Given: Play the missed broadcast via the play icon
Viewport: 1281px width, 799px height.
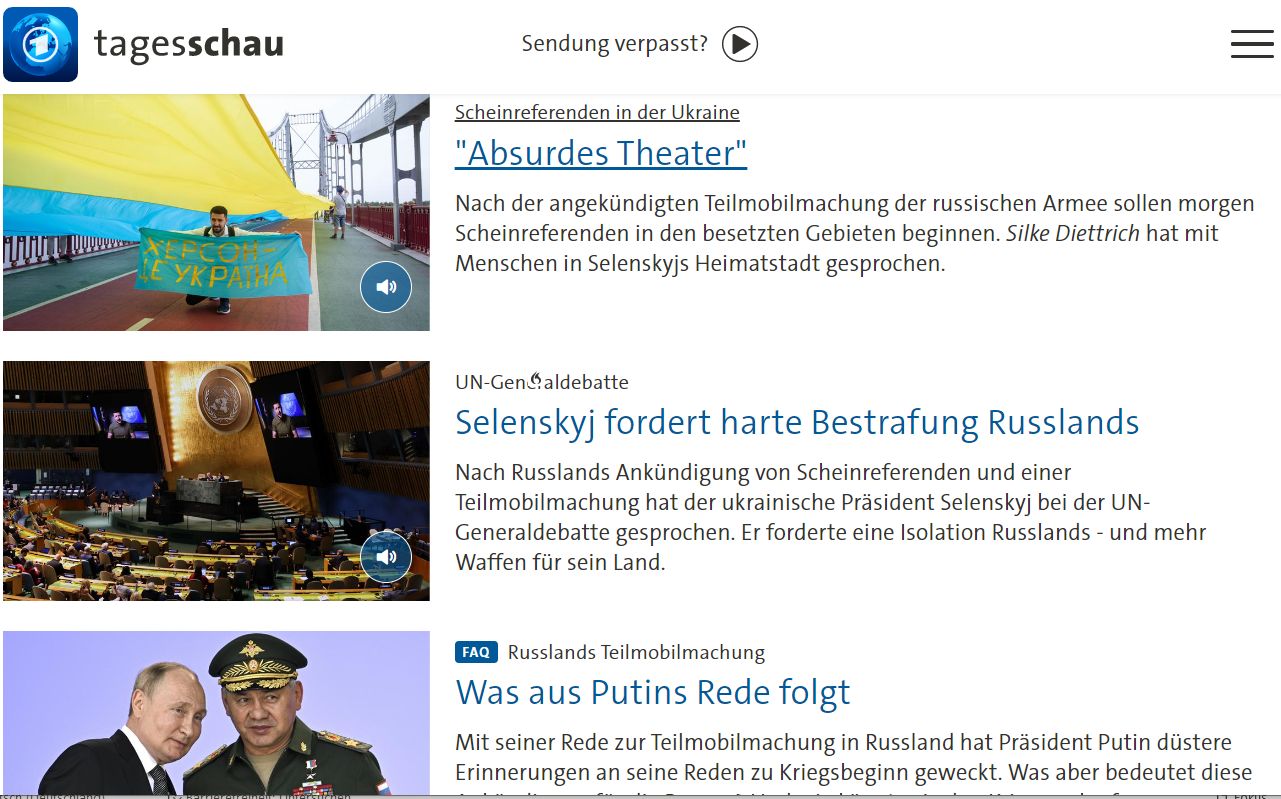Looking at the screenshot, I should tap(740, 44).
